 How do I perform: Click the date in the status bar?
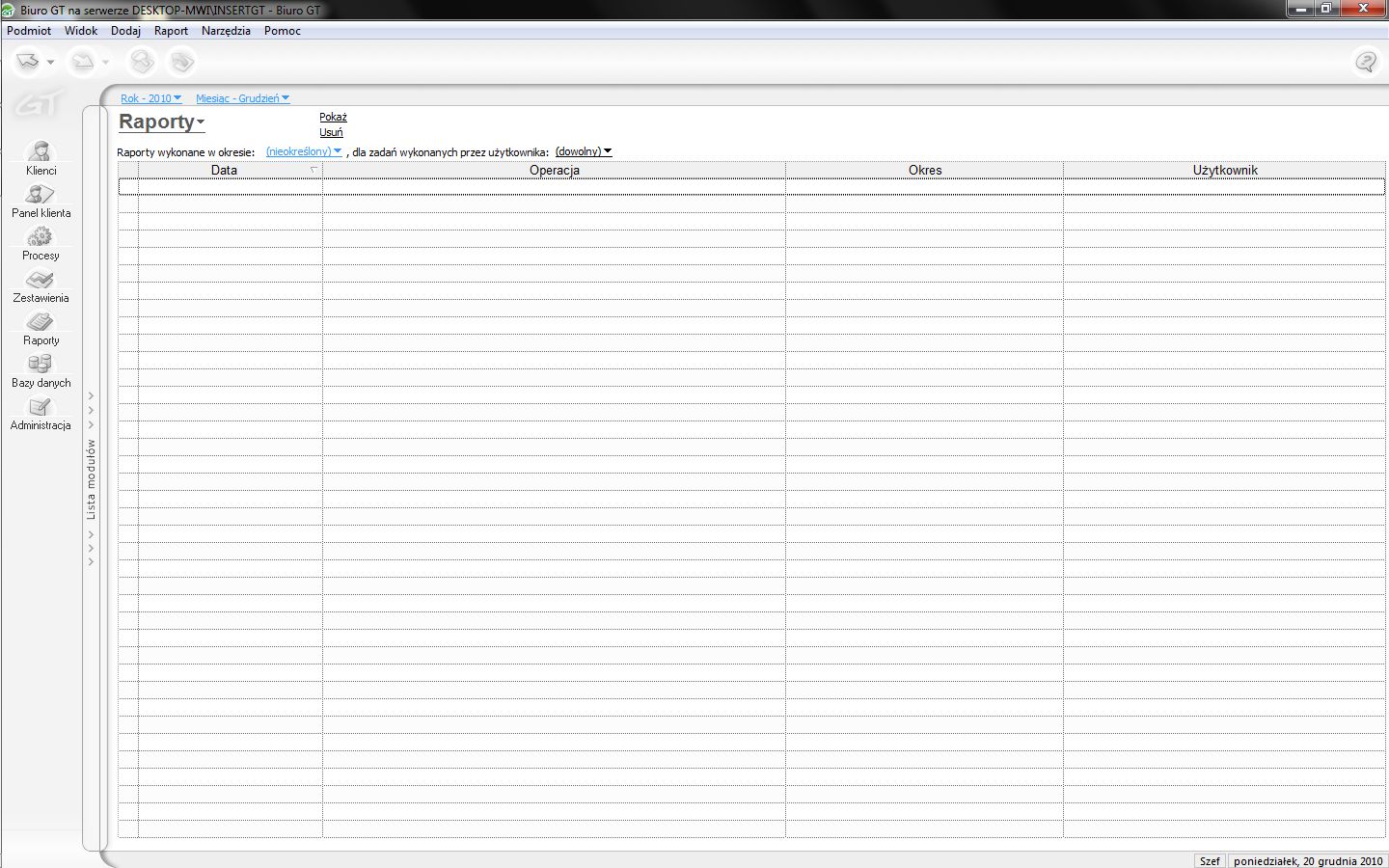click(1308, 860)
